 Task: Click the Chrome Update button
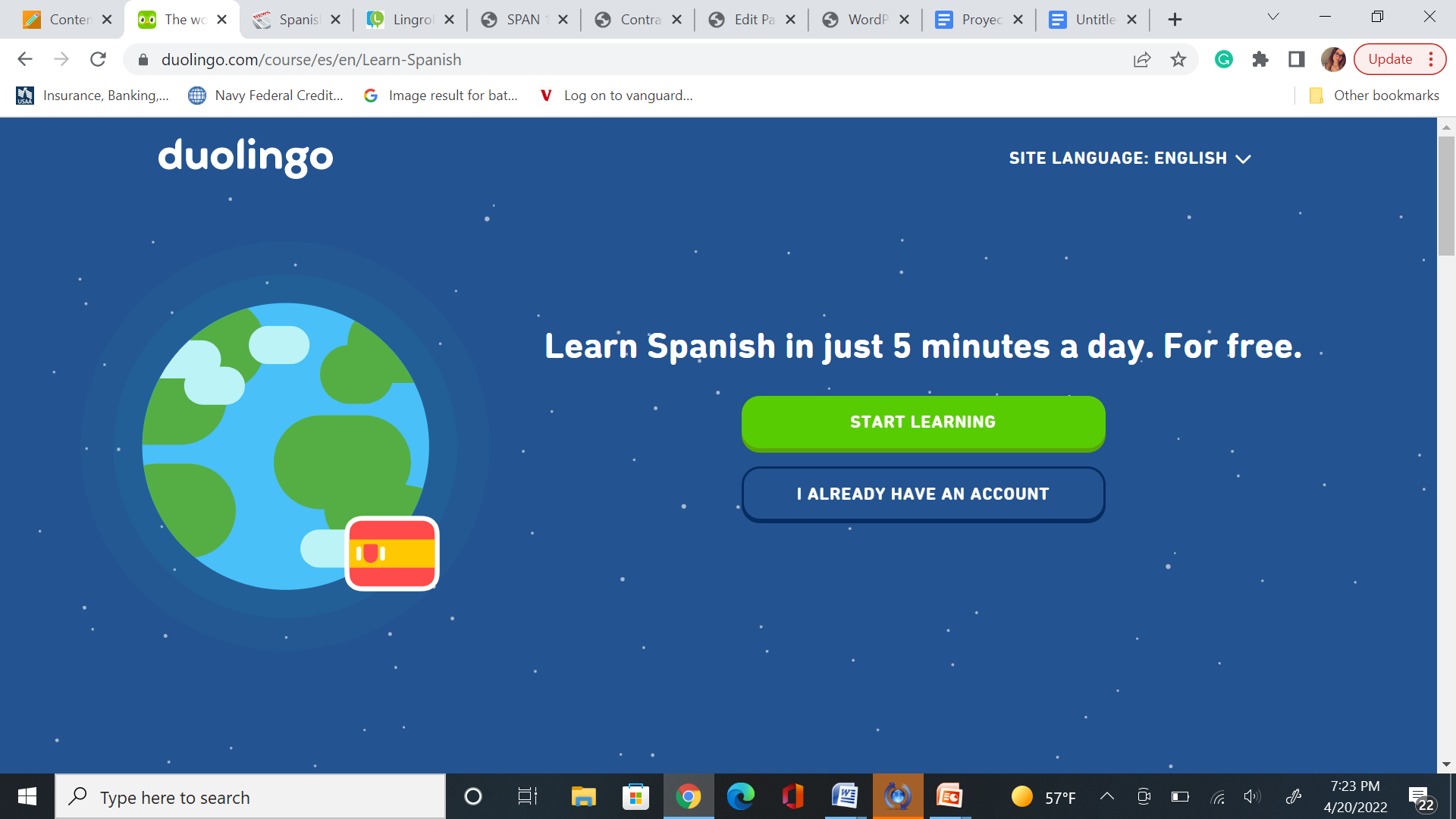click(x=1389, y=59)
